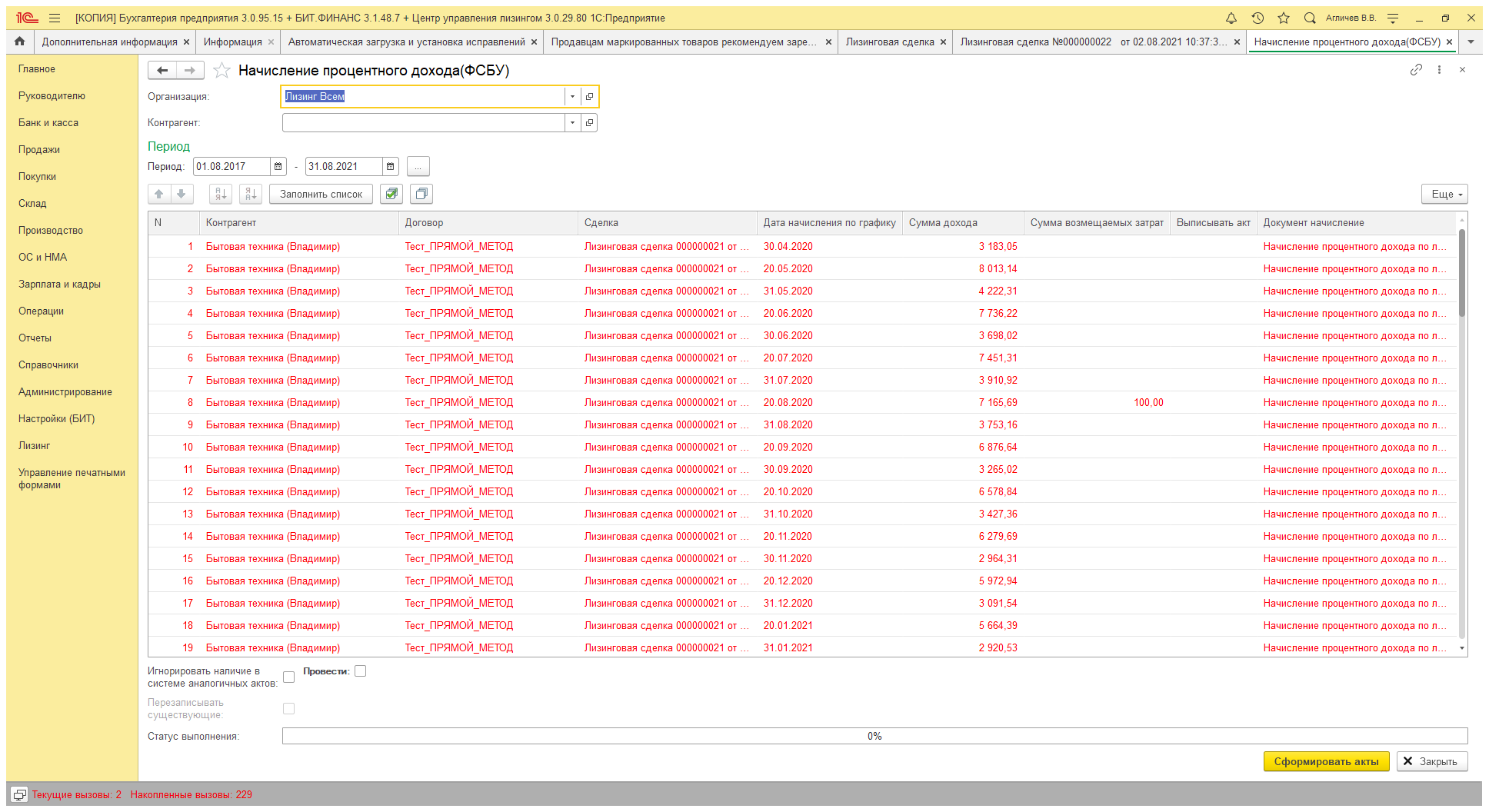Add this form to favorites with star
Image resolution: width=1489 pixels, height=812 pixels.
point(222,71)
